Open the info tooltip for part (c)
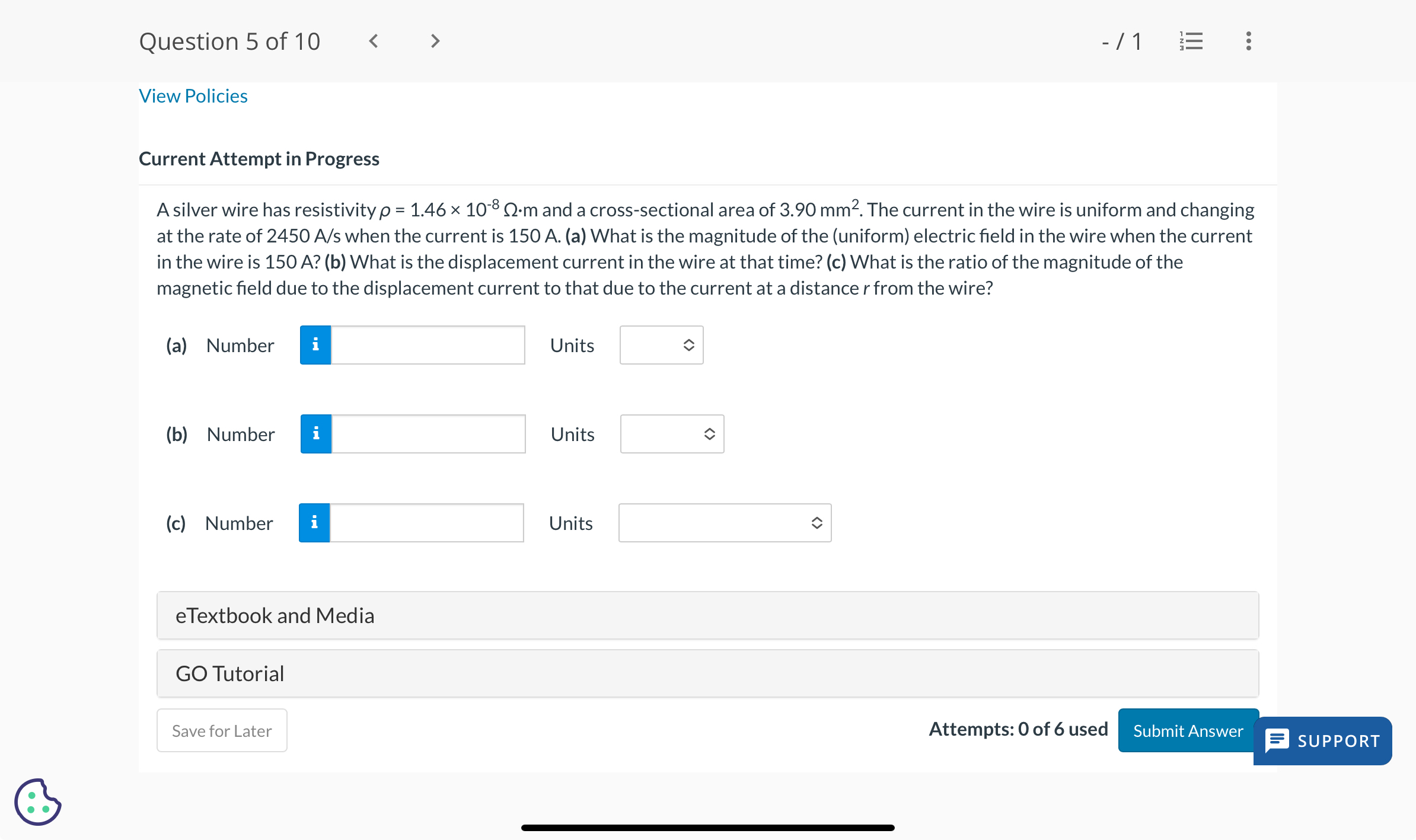Viewport: 1416px width, 840px height. tap(314, 522)
